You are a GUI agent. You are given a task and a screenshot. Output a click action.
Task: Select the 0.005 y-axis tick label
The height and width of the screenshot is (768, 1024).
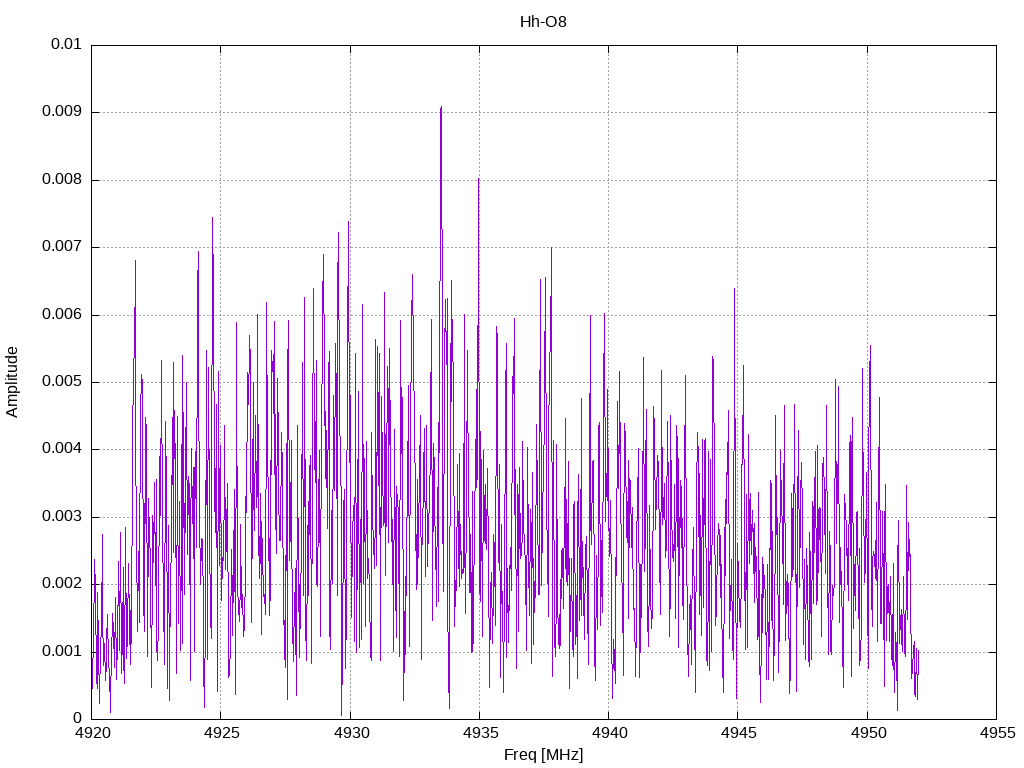pos(62,382)
